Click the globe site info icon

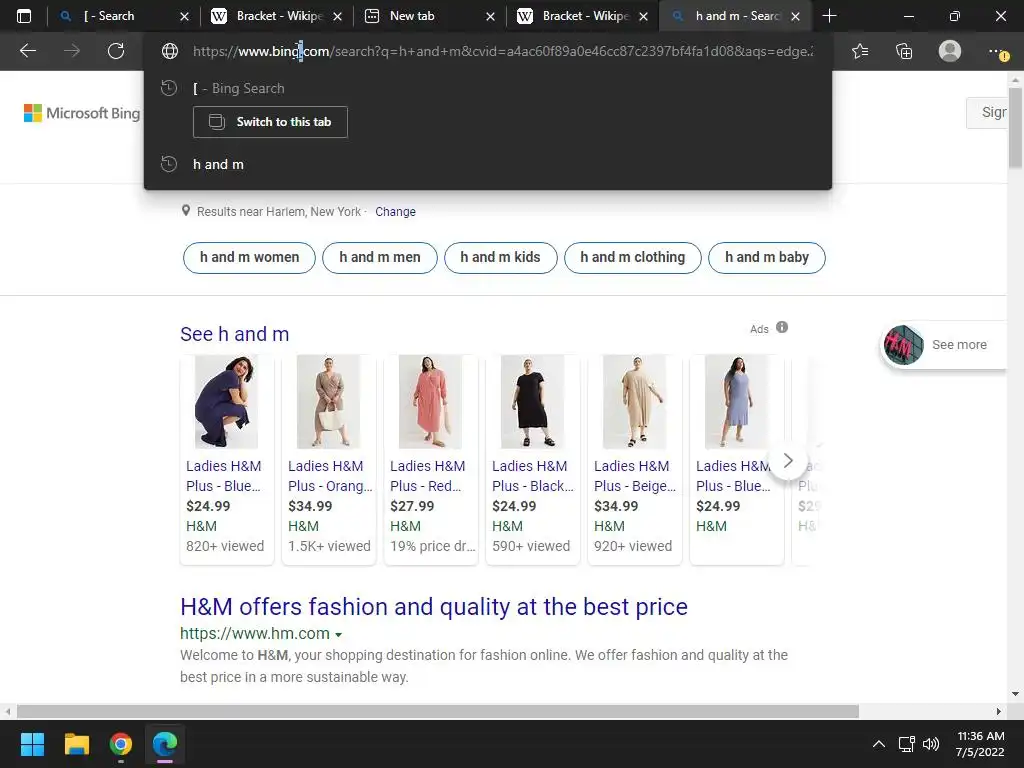[170, 51]
